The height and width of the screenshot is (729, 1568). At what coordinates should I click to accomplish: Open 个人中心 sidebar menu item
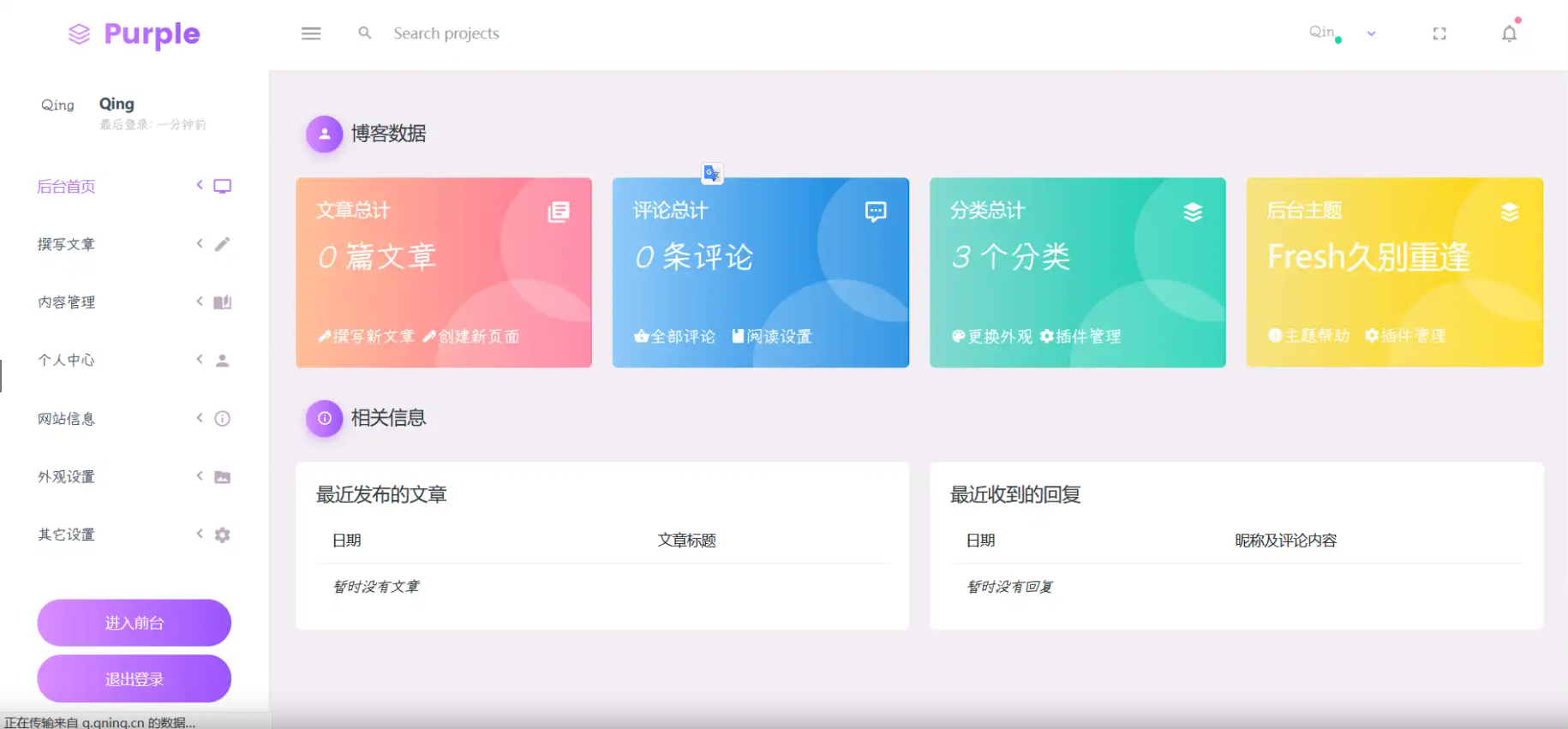coord(66,360)
